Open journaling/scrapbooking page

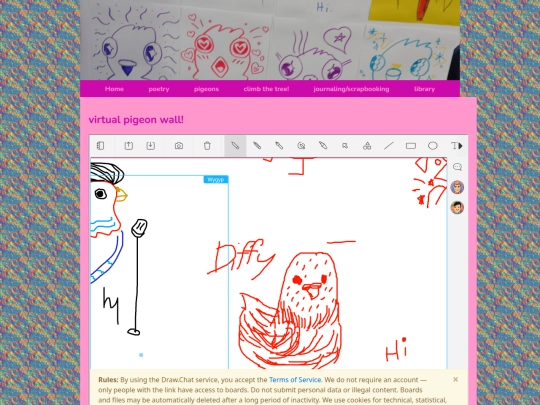351,89
